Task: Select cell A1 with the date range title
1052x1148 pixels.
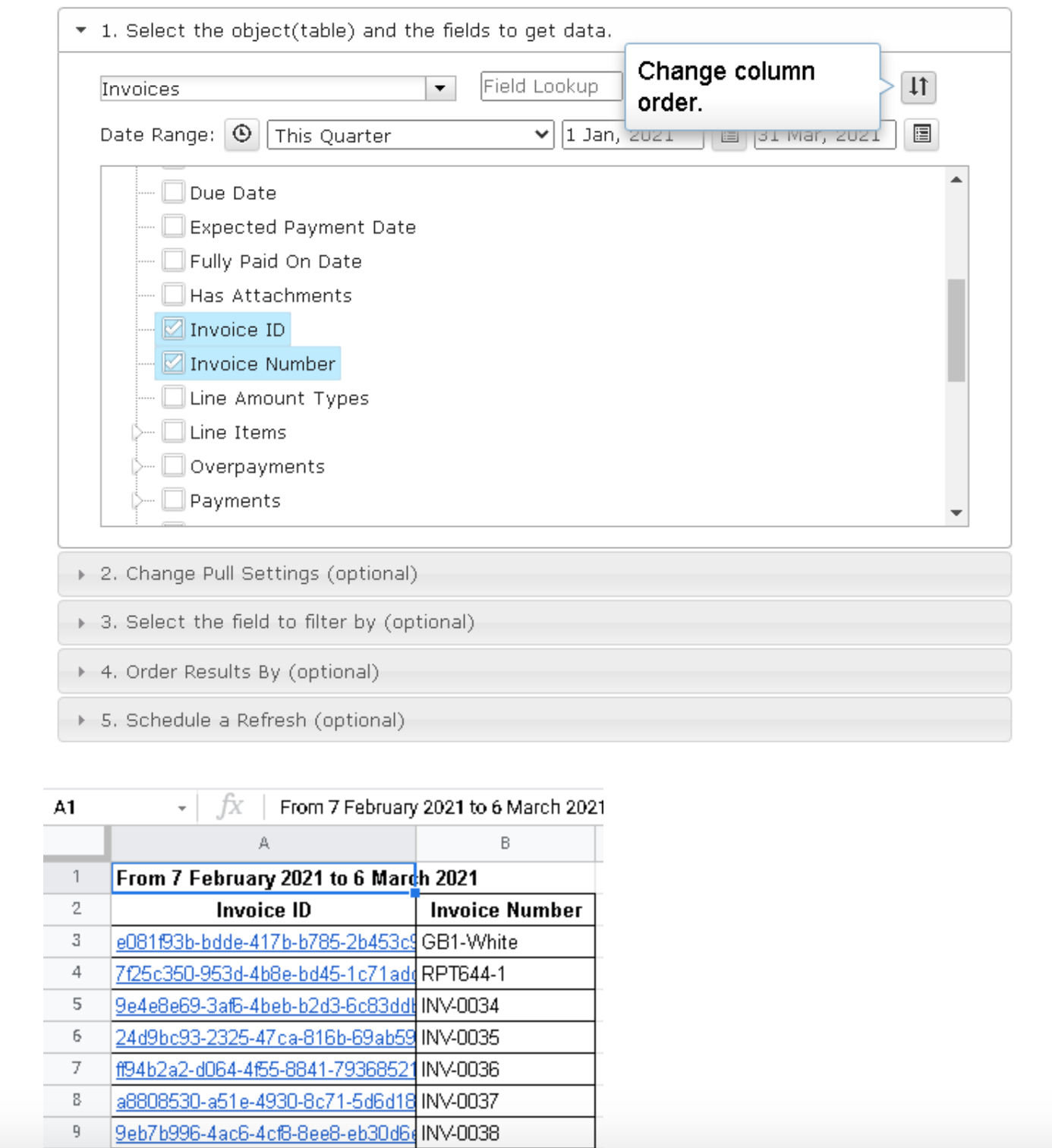Action: [x=263, y=878]
